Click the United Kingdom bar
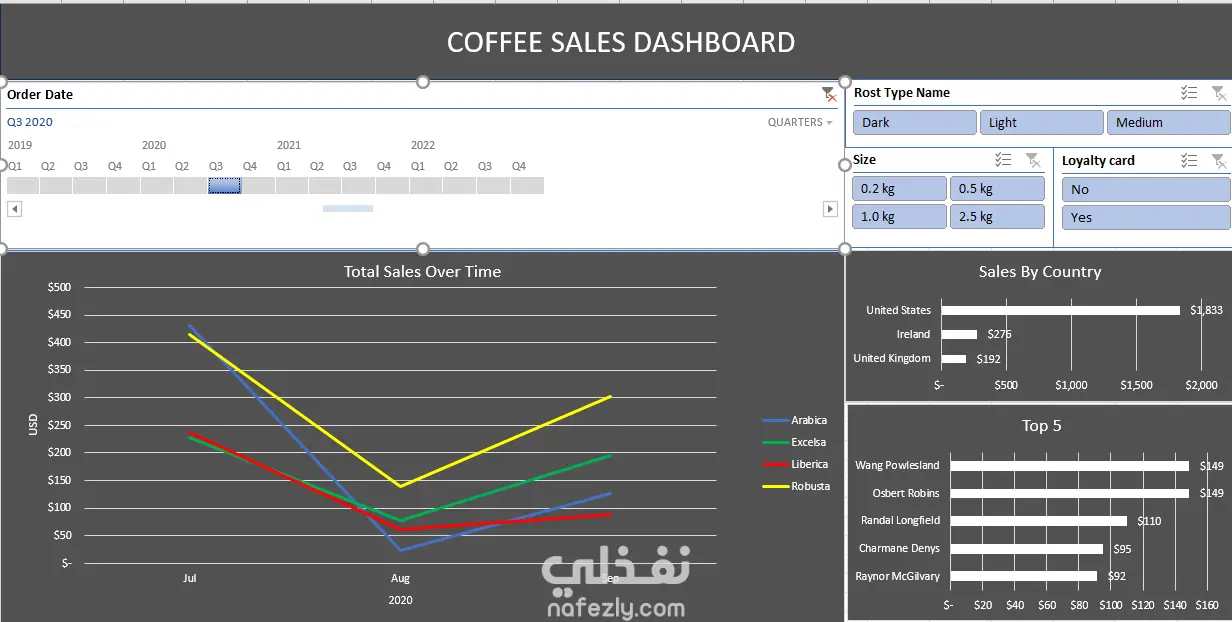The height and width of the screenshot is (622, 1232). pyautogui.click(x=954, y=358)
